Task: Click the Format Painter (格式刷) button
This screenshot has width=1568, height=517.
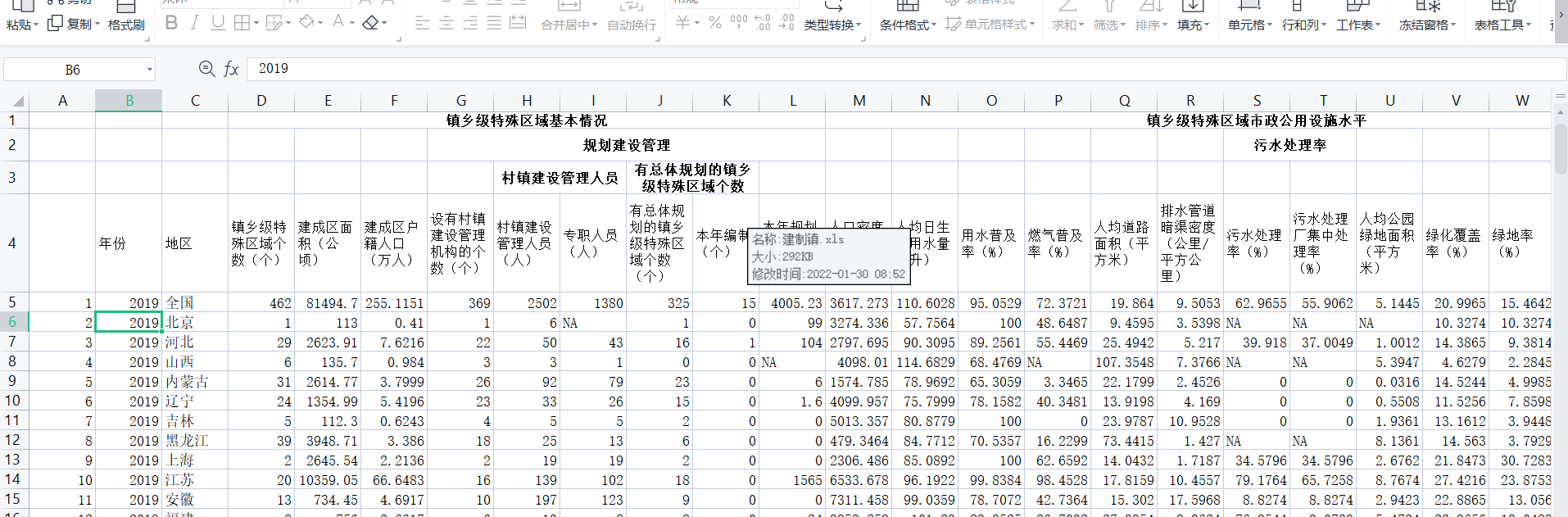Action: (126, 25)
